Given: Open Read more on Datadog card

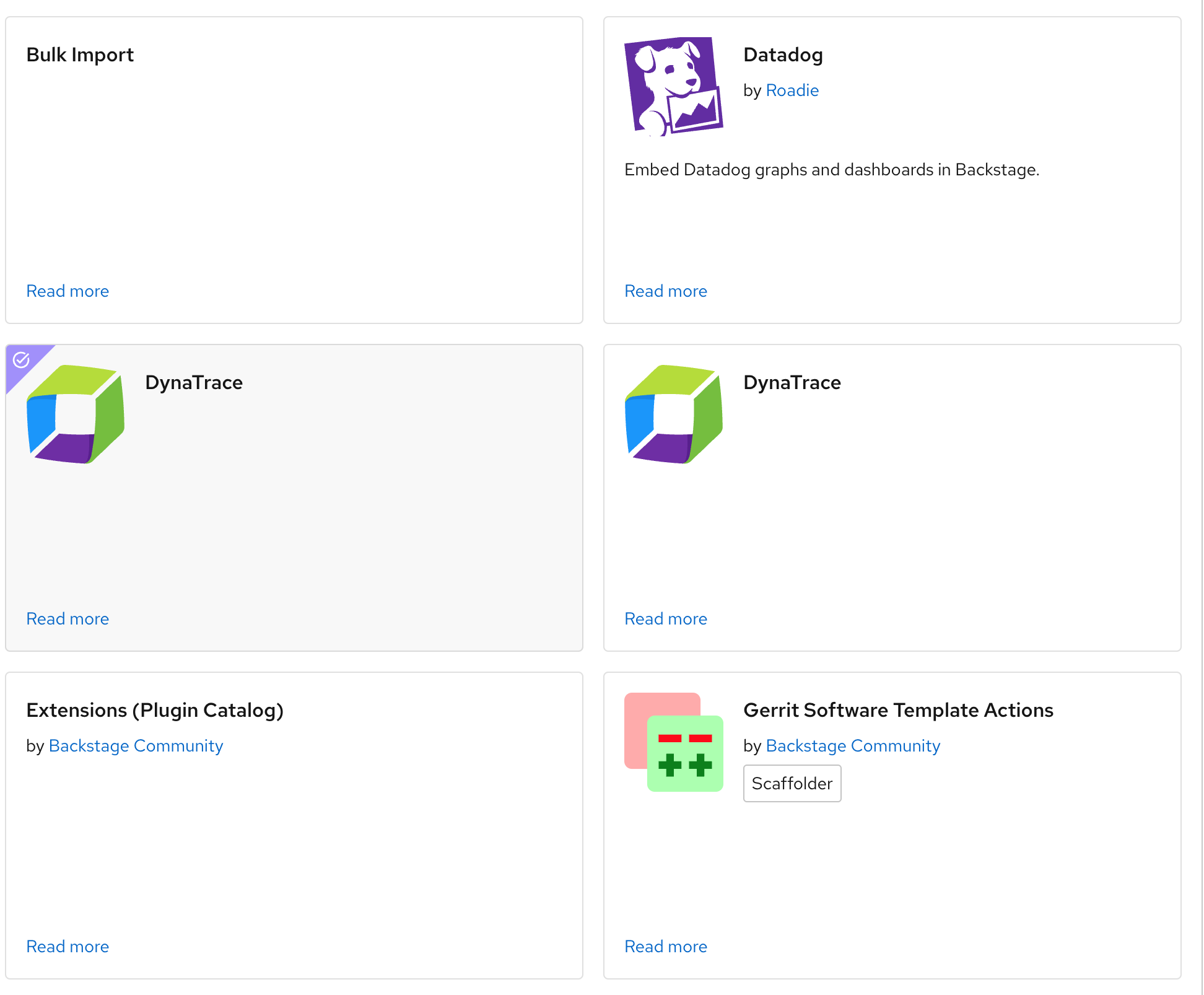Looking at the screenshot, I should click(x=665, y=291).
